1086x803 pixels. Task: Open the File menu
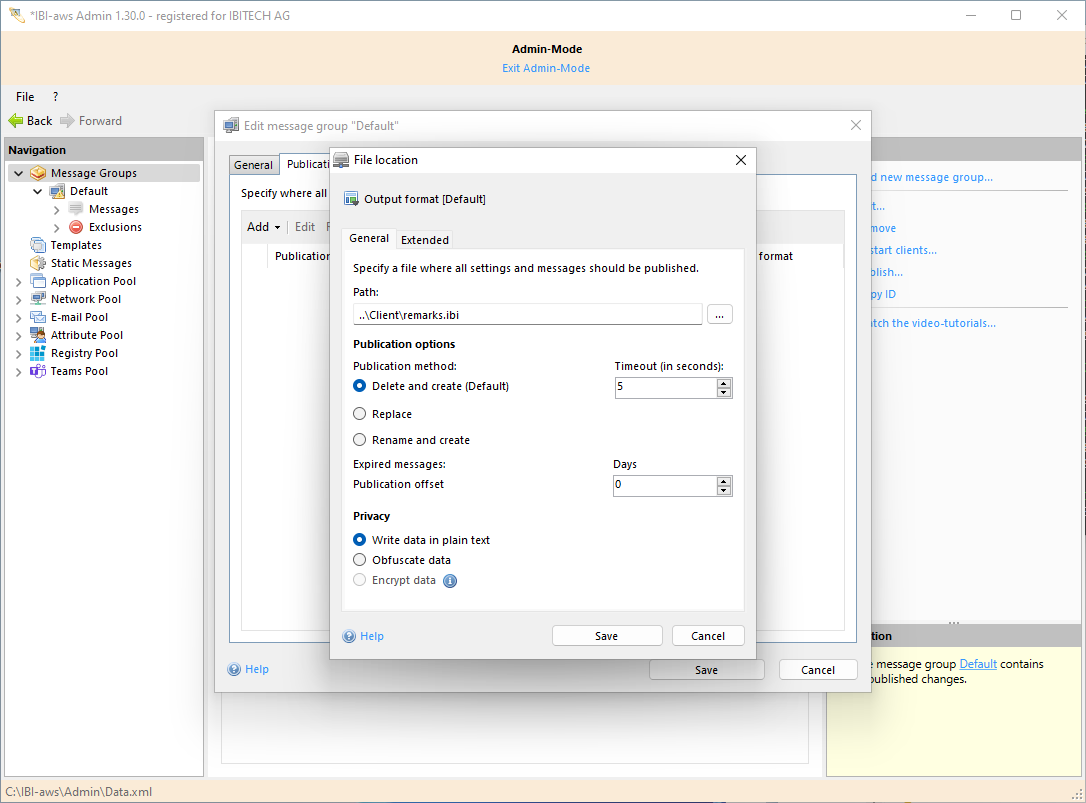[25, 97]
